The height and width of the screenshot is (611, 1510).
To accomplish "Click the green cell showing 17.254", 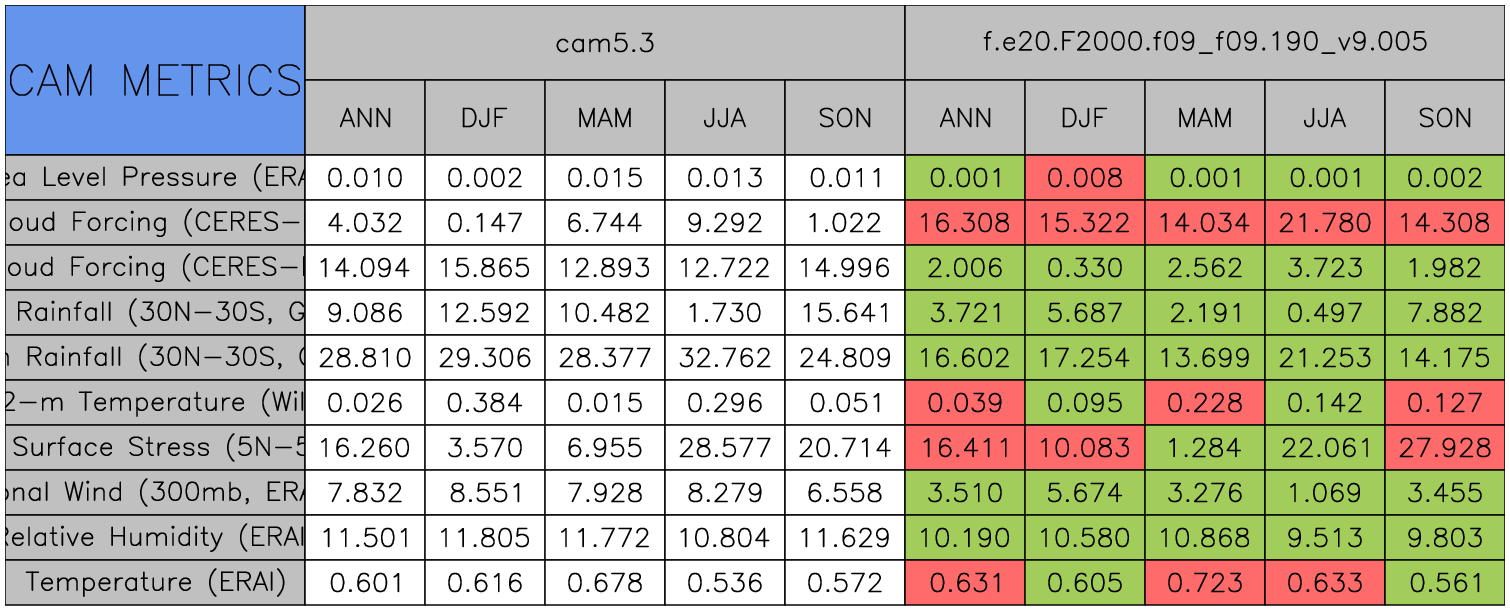I will click(x=1085, y=358).
